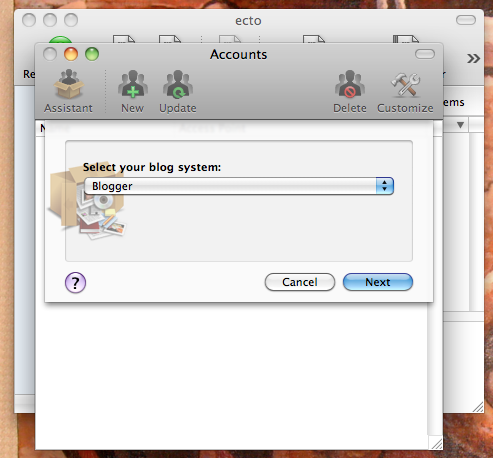Image resolution: width=493 pixels, height=458 pixels.
Task: Click the ecto window resize handle
Action: coord(478,407)
